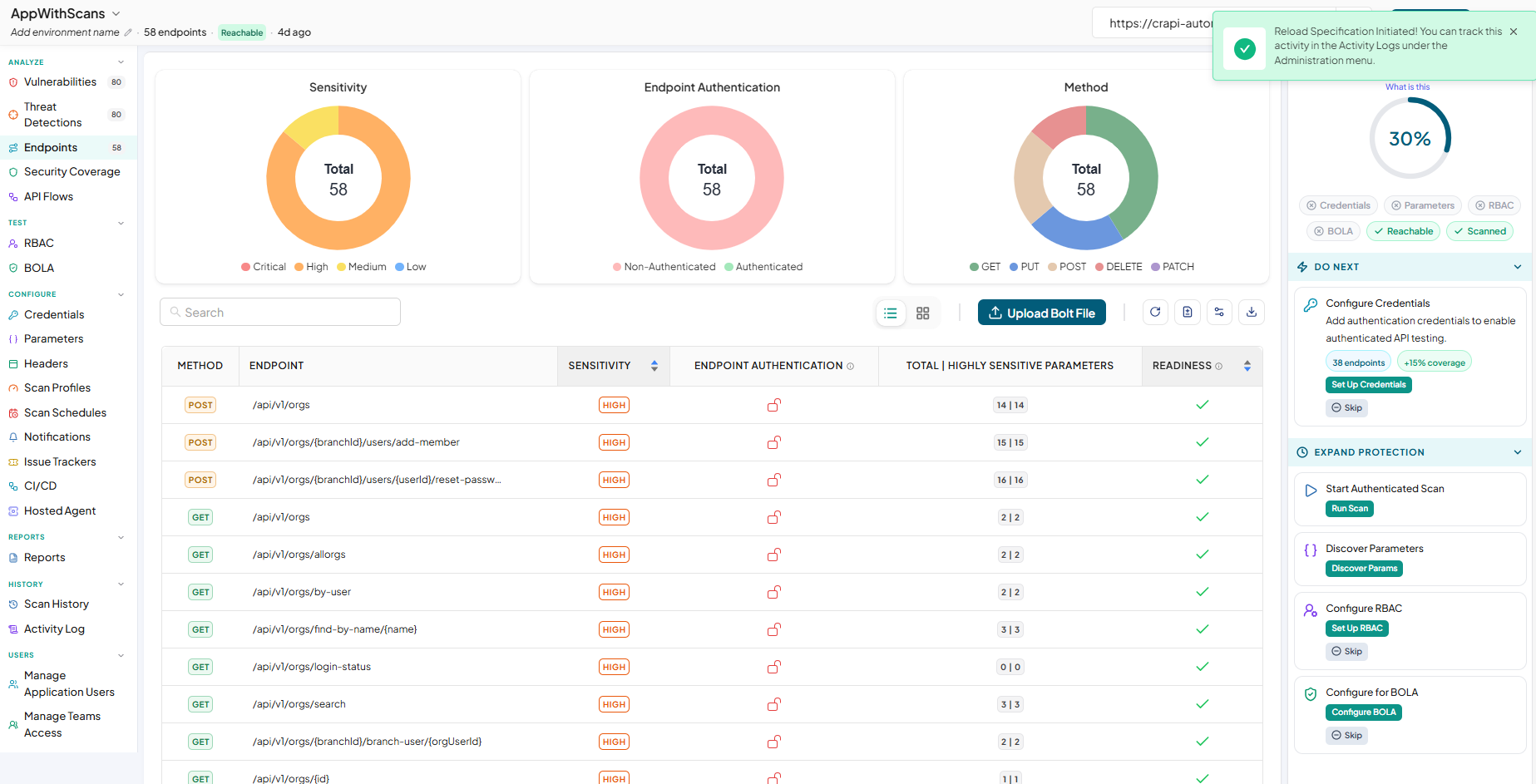Viewport: 1536px width, 784px height.
Task: Click the braces icon in Discover Parameters card
Action: (1311, 550)
